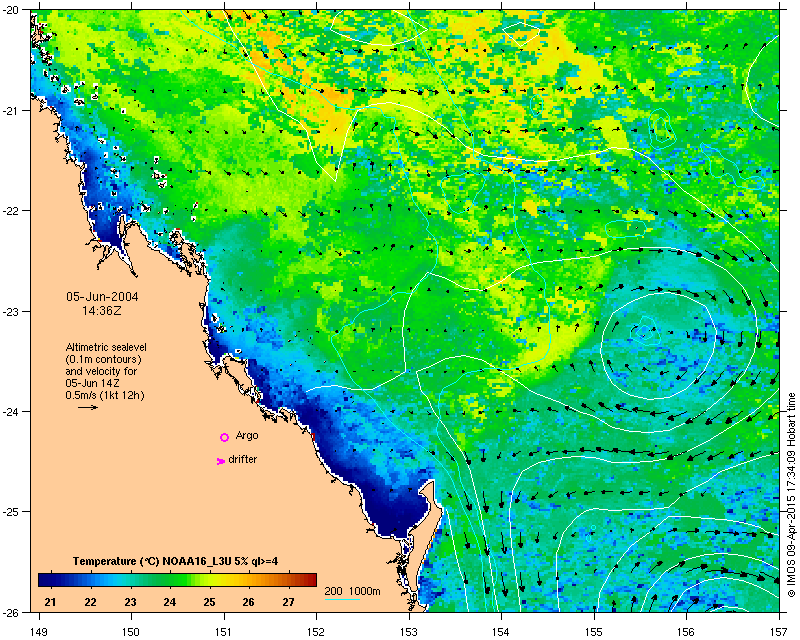This screenshot has width=800, height=640.
Task: Click latitude axis label -26
Action: pyautogui.click(x=10, y=612)
